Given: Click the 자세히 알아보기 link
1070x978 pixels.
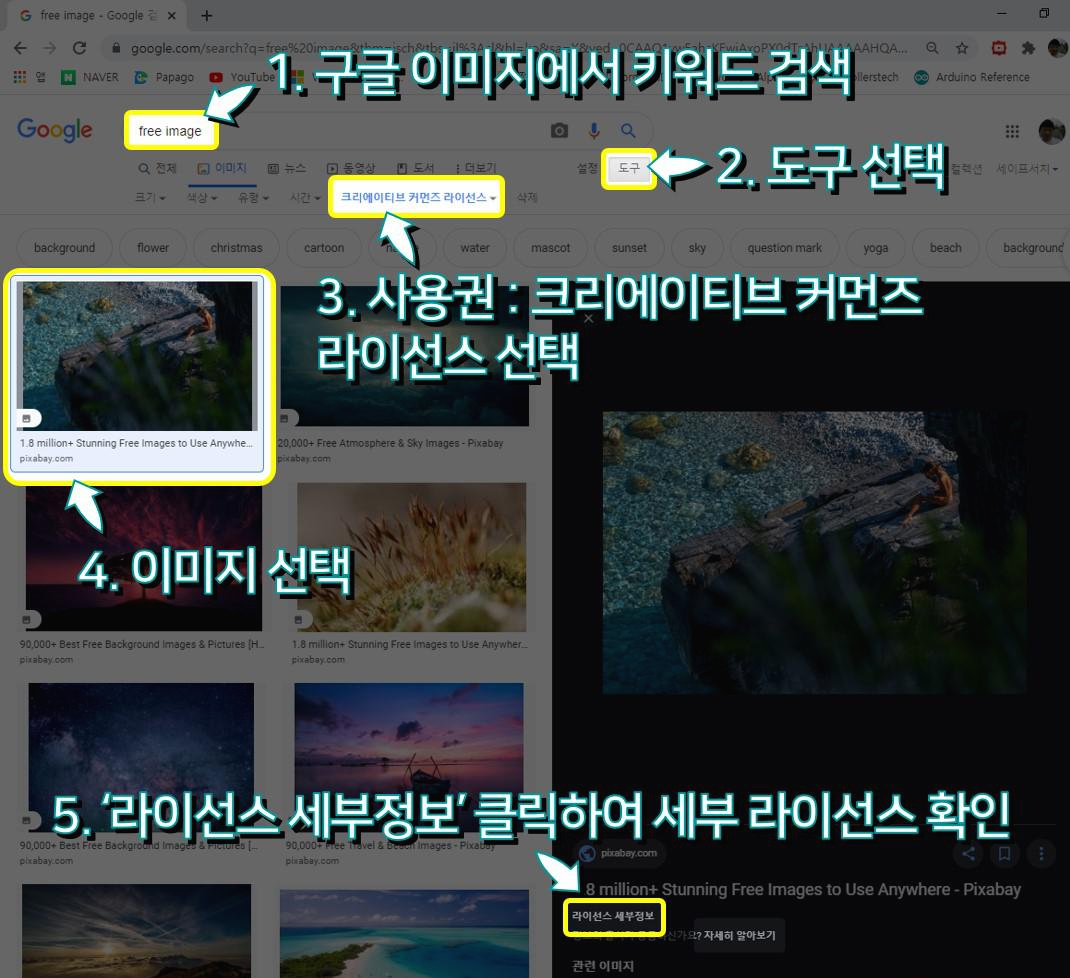Looking at the screenshot, I should click(x=739, y=935).
